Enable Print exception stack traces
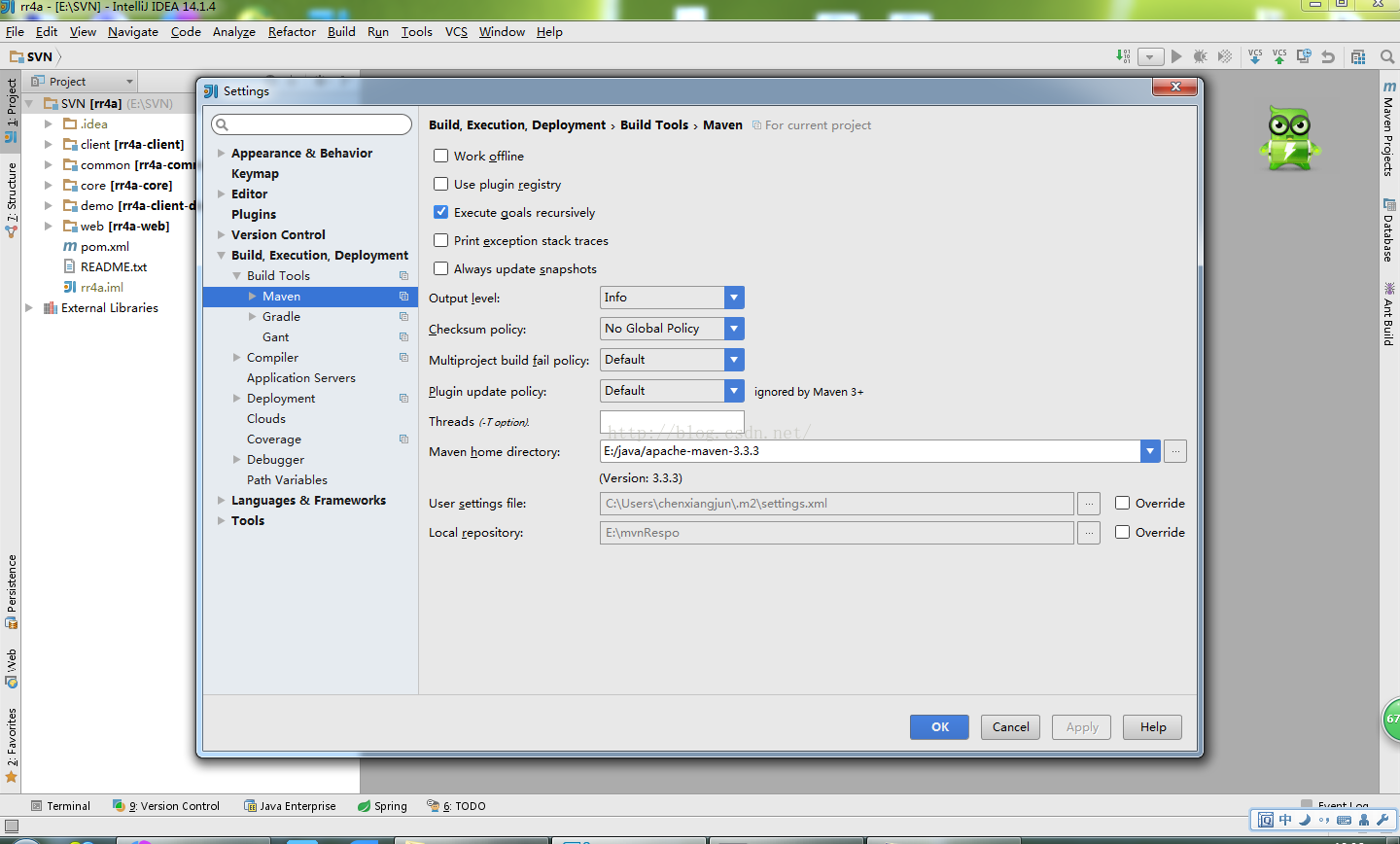Viewport: 1400px width, 844px height. (x=441, y=240)
